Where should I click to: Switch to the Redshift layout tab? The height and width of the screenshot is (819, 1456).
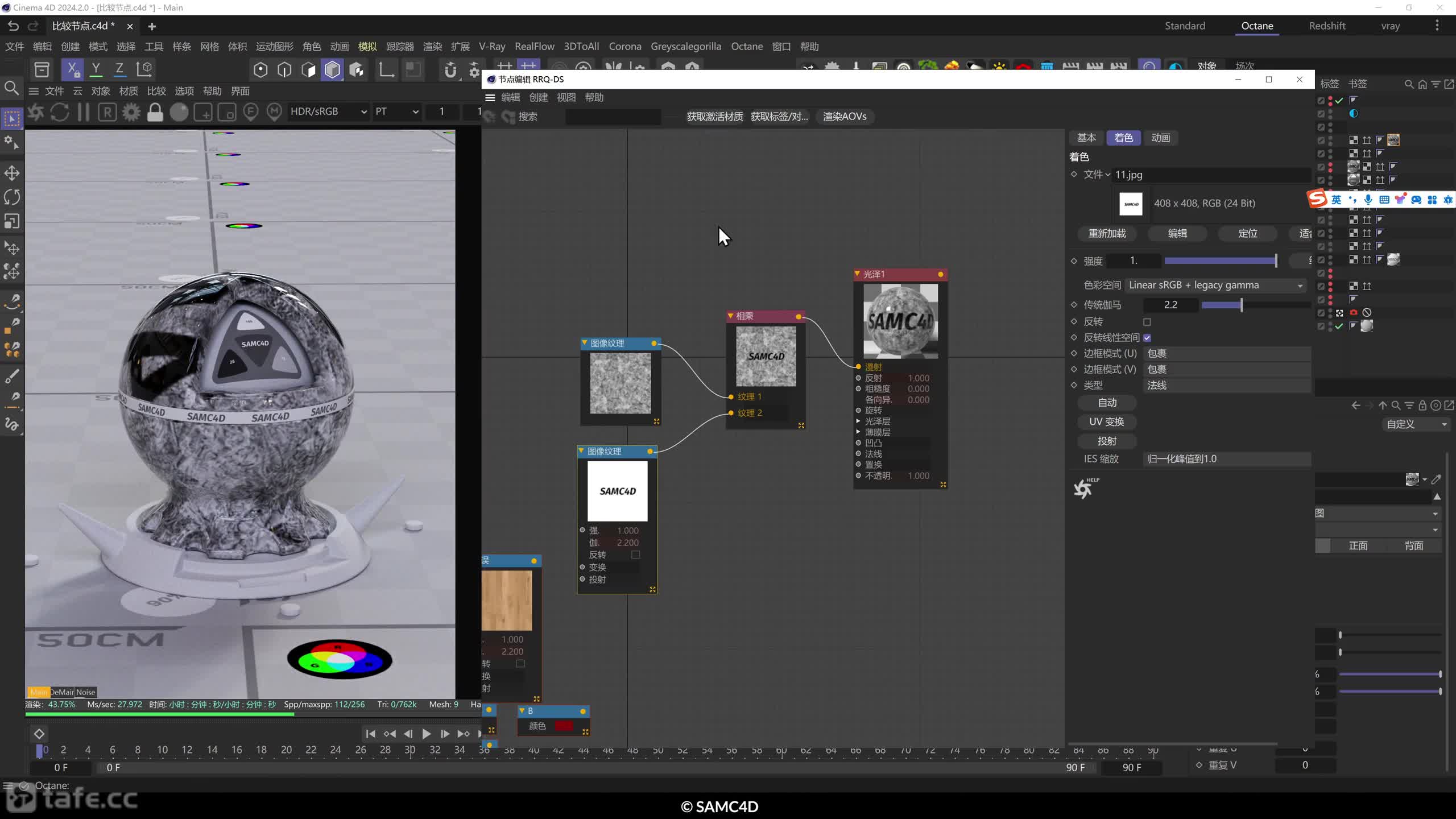point(1327,26)
